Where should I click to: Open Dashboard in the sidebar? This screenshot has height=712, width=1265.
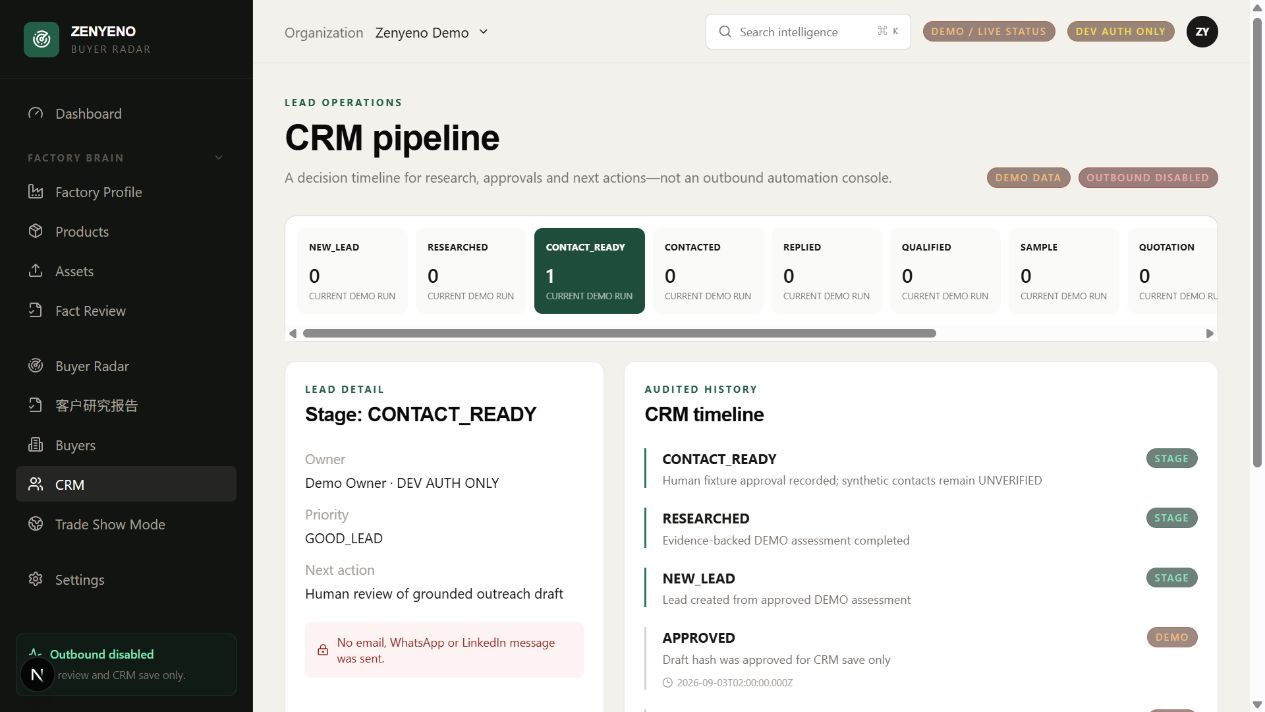pyautogui.click(x=126, y=113)
